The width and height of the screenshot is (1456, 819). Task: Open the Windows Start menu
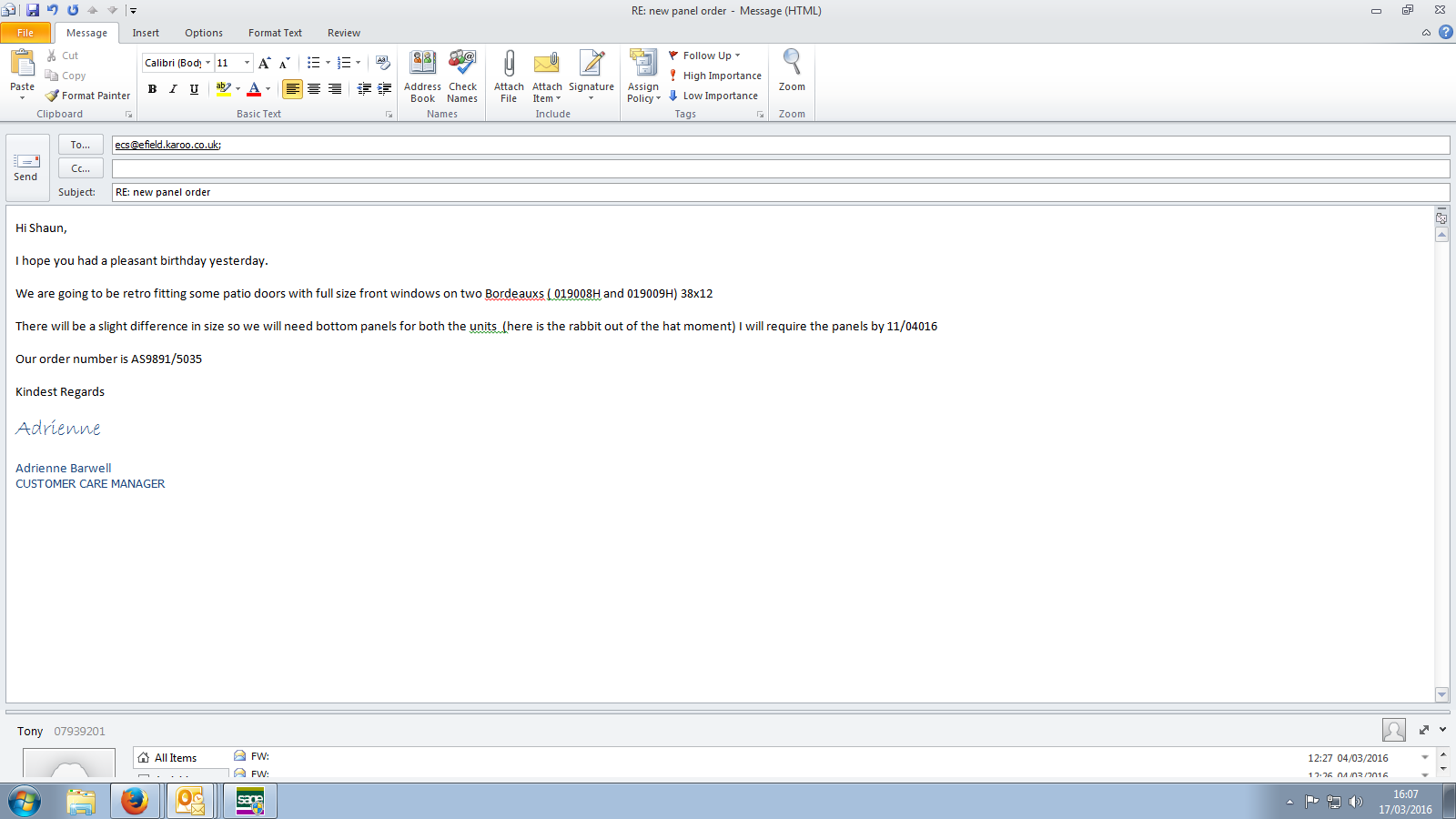[25, 801]
